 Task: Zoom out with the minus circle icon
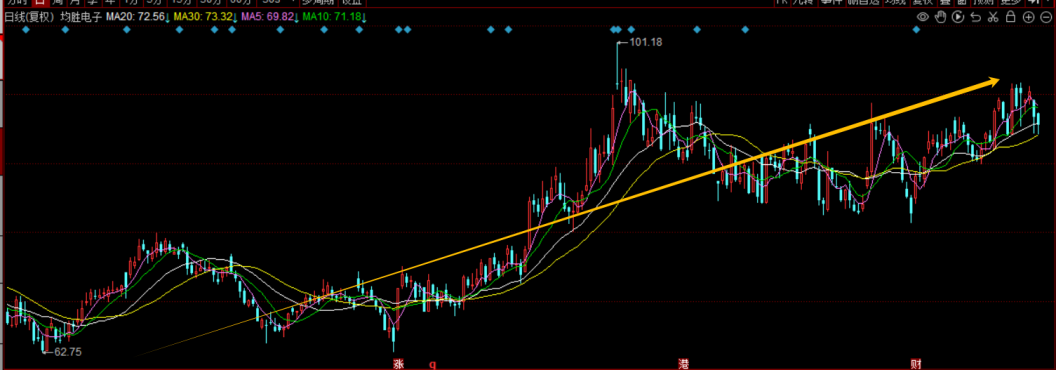point(1047,17)
